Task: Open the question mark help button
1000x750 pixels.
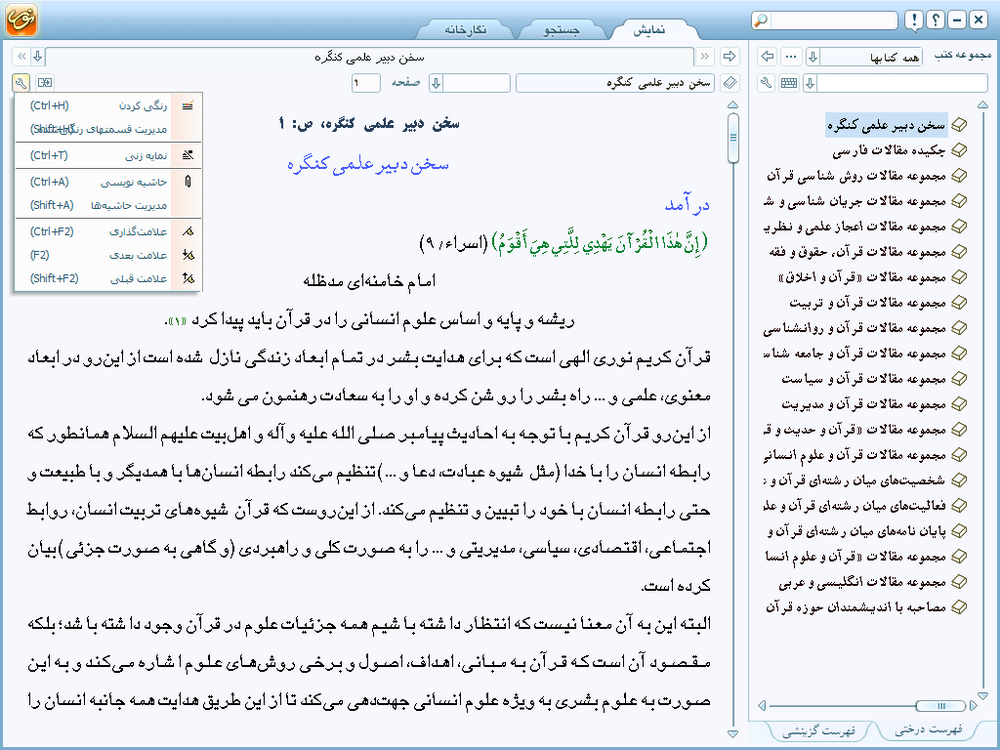Action: coord(936,20)
